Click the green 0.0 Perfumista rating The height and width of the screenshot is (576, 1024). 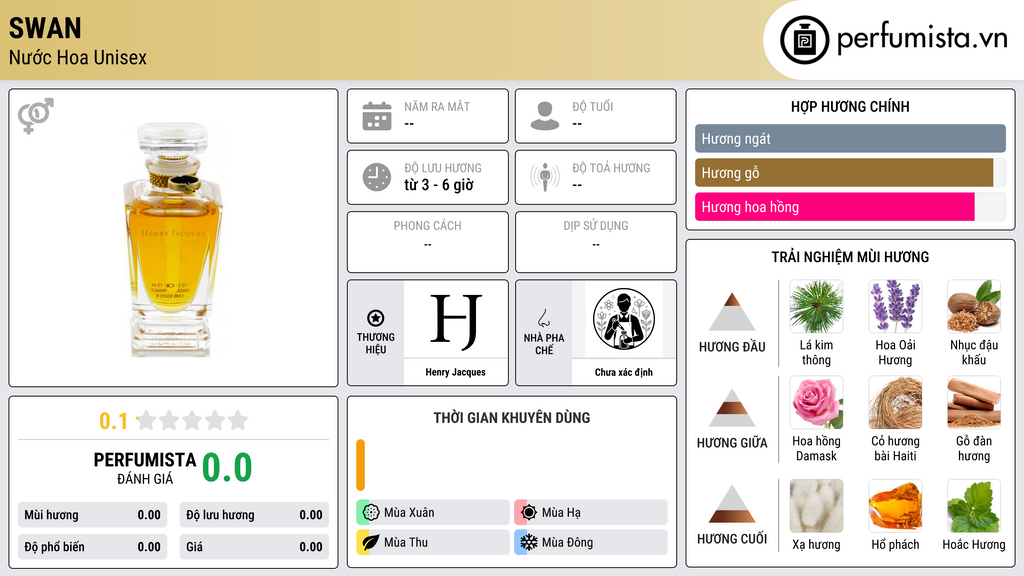(227, 468)
